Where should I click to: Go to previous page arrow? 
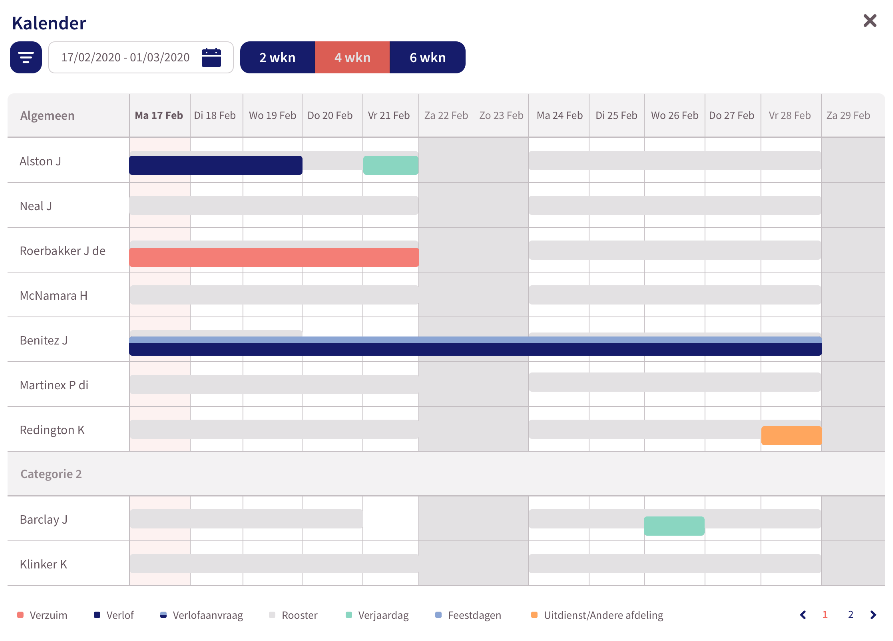(803, 615)
